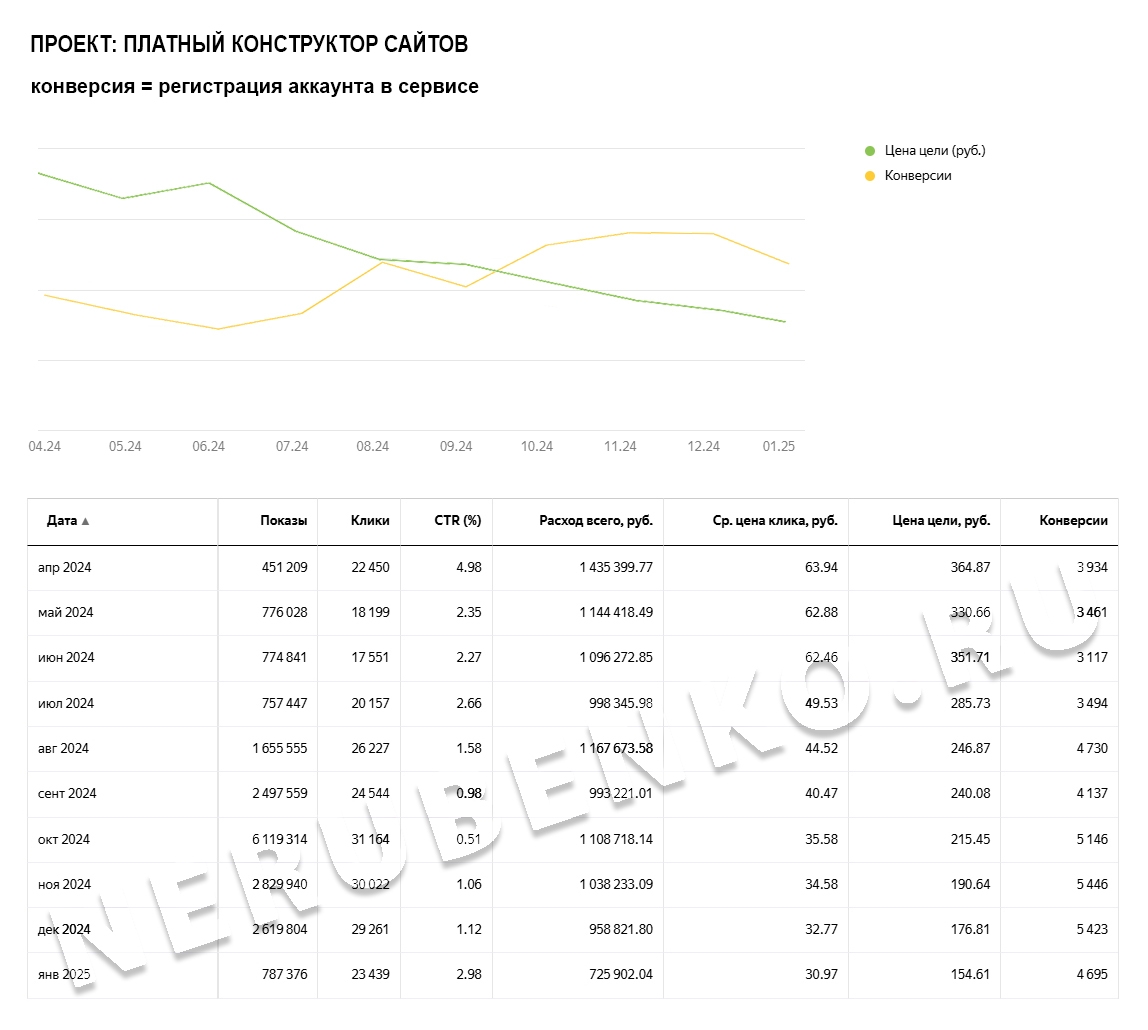Click the 10.24 label on chart axis
Screen dimensions: 1148x1030
tap(537, 447)
